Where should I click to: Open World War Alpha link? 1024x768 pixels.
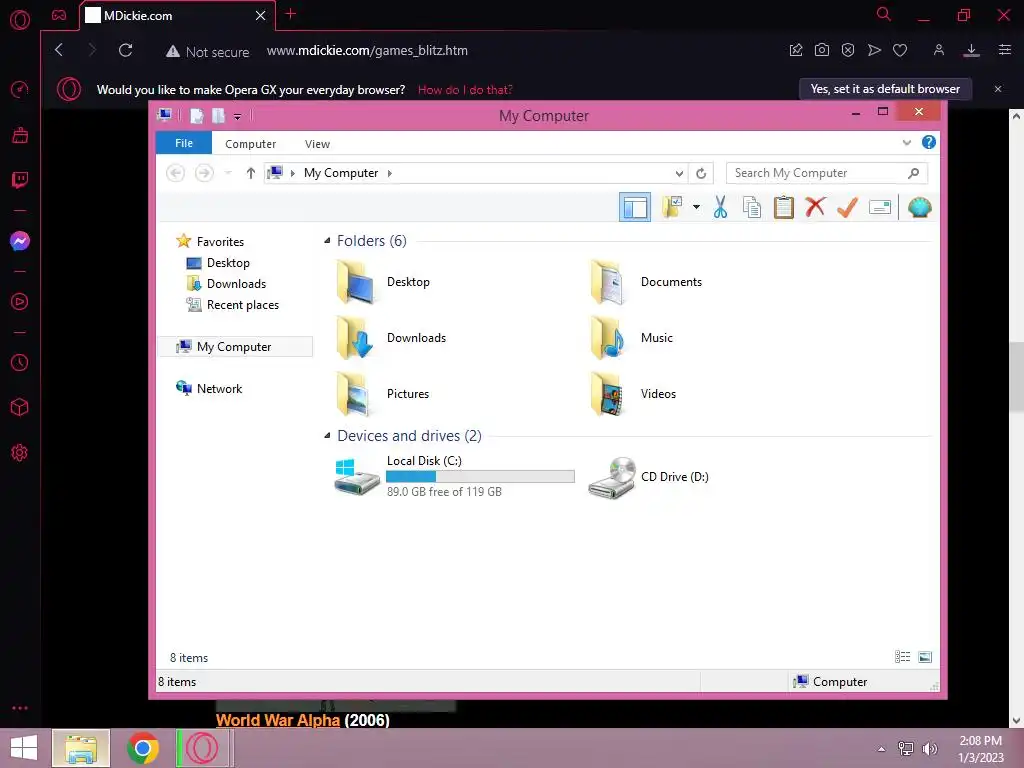pyautogui.click(x=278, y=720)
